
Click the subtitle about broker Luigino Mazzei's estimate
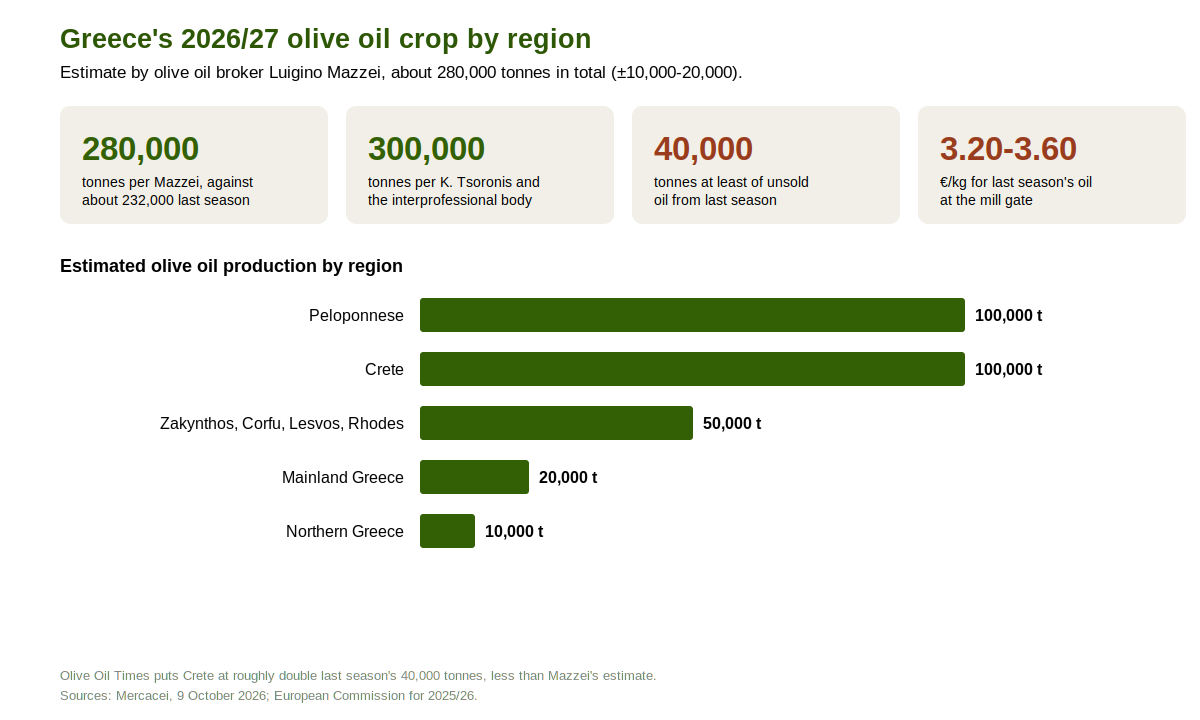pos(401,73)
